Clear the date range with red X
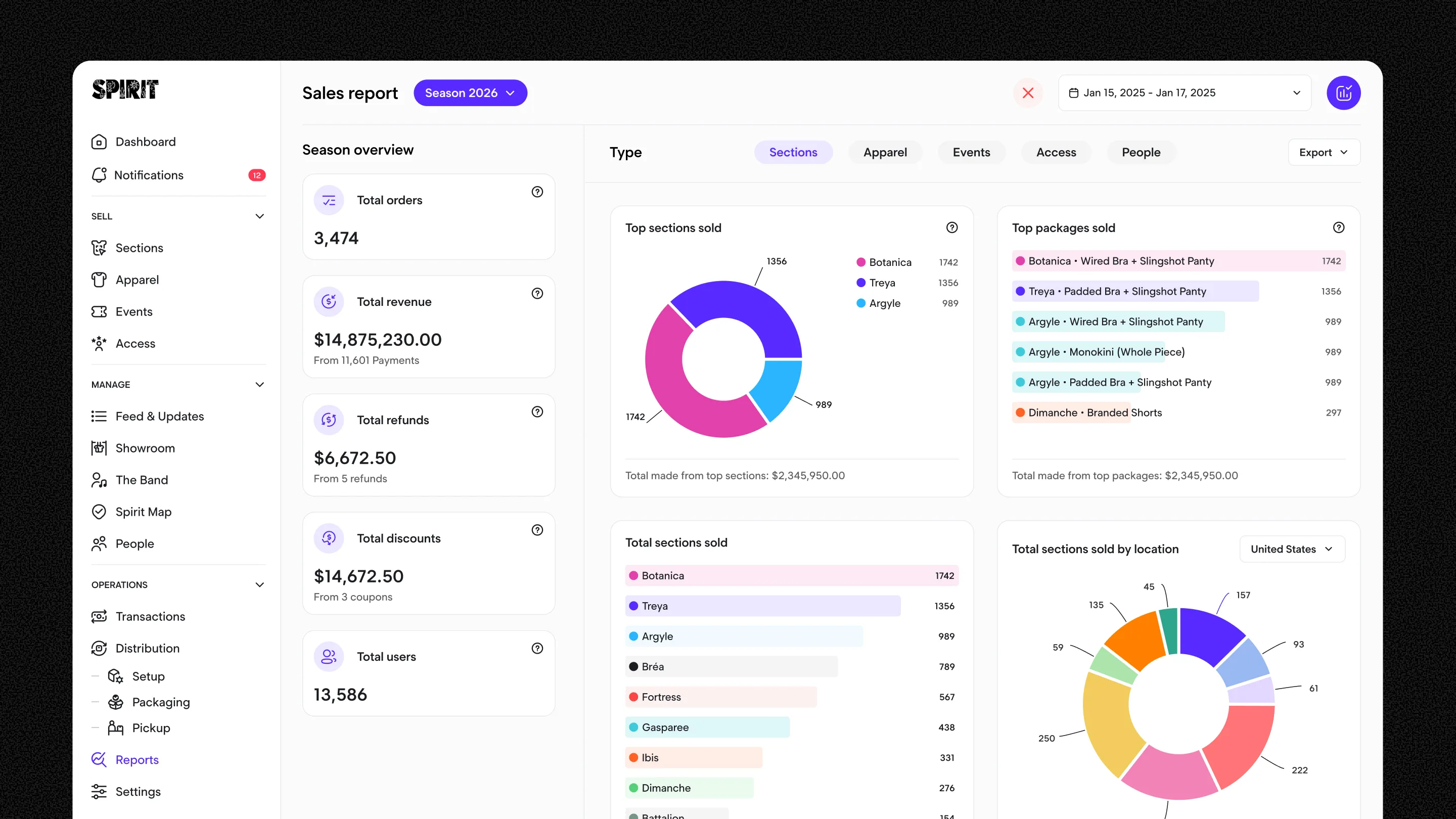The image size is (1456, 819). 1028,93
